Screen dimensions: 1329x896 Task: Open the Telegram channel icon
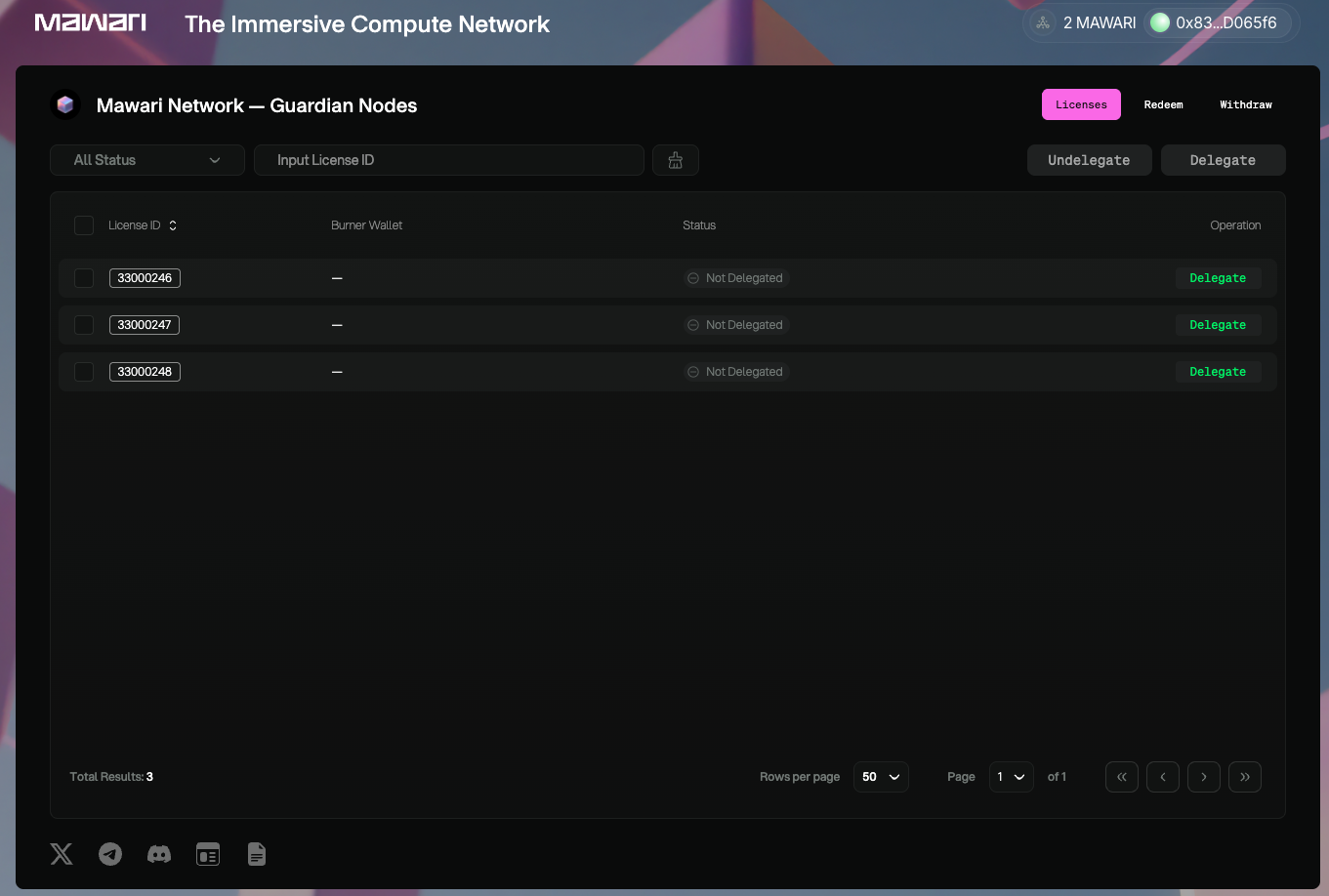110,854
